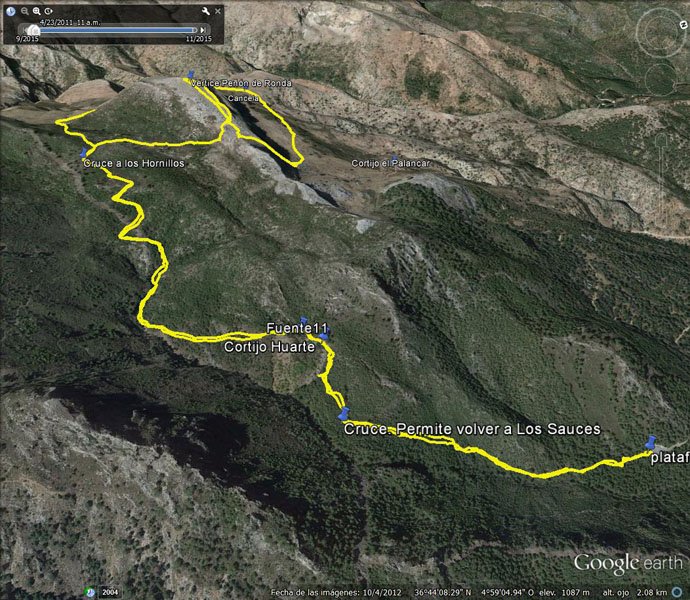Select the Vertice Peñon de Ronda placemark
This screenshot has width=690, height=600.
pyautogui.click(x=191, y=74)
